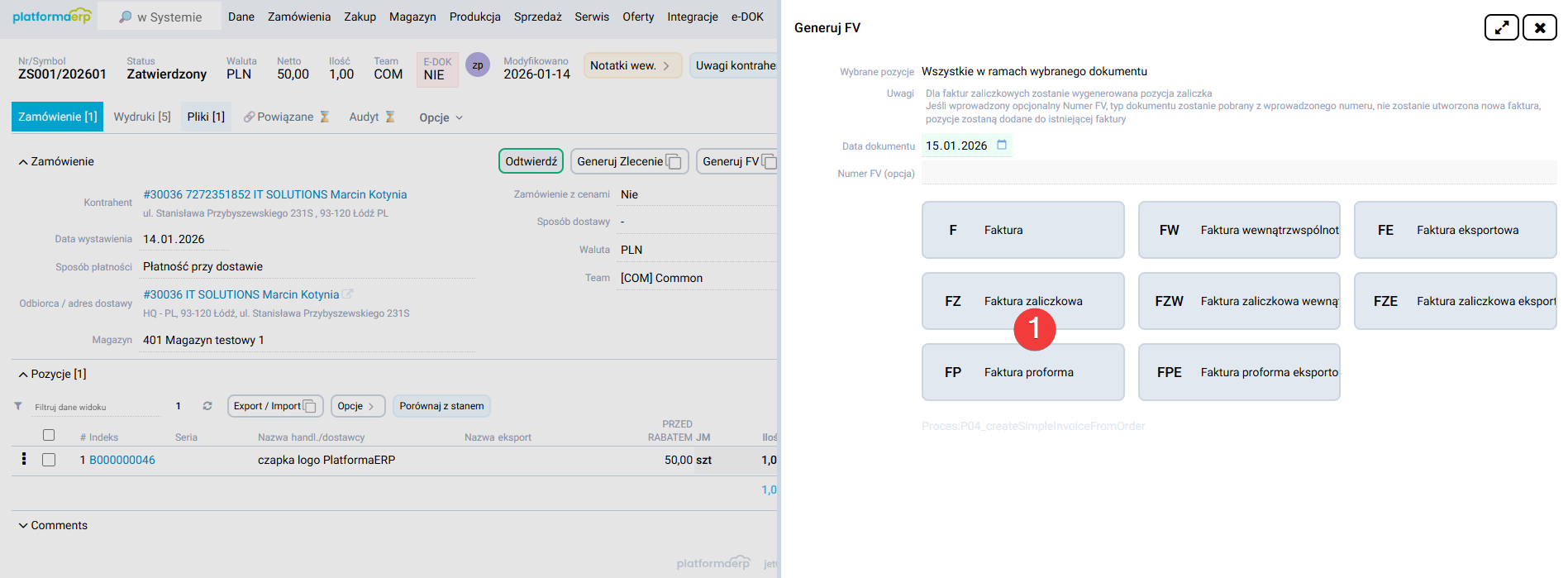Switch to the Wydruki [5] tab

click(x=142, y=117)
